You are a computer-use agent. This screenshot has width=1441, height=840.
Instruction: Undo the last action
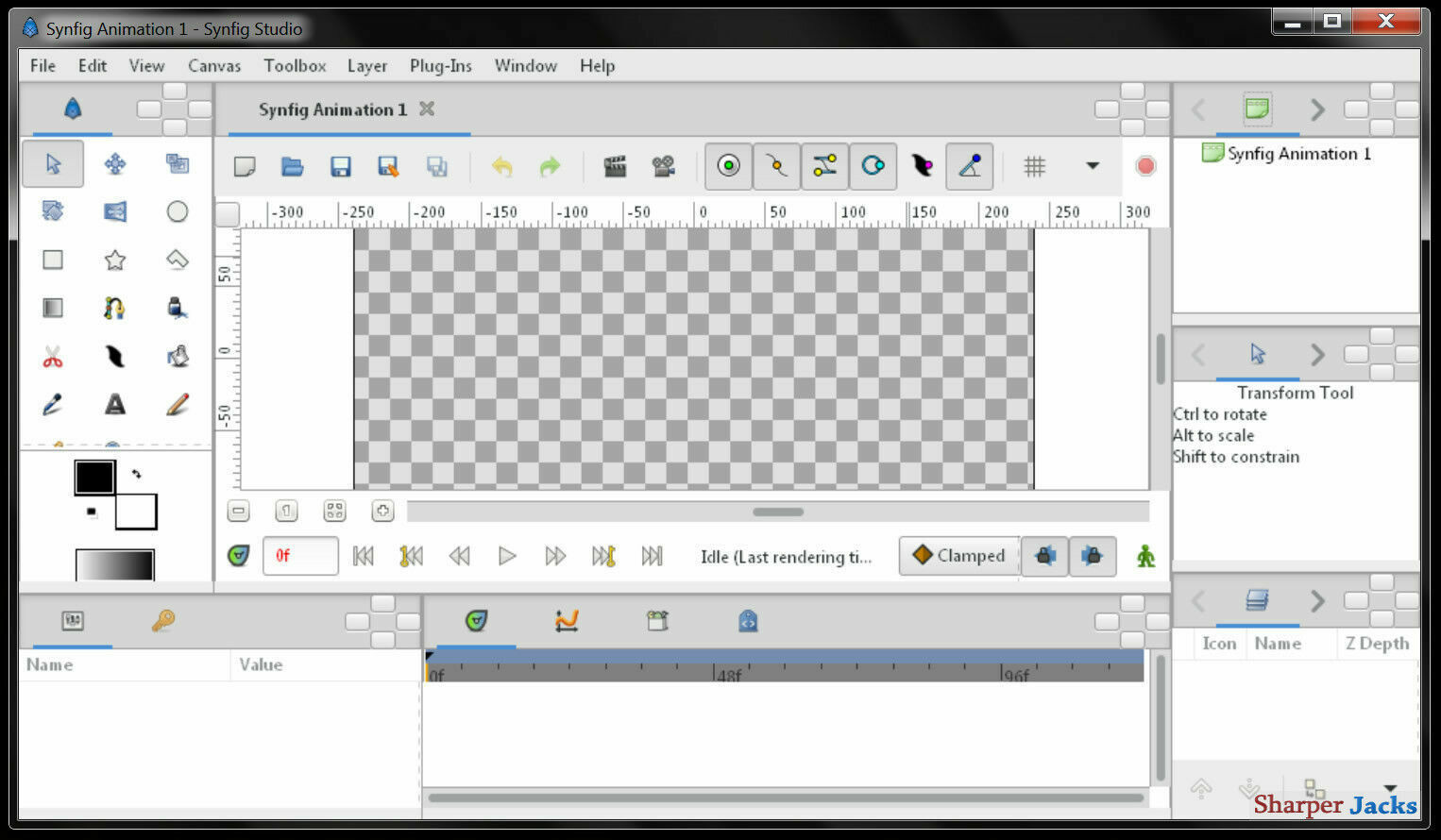pyautogui.click(x=501, y=167)
